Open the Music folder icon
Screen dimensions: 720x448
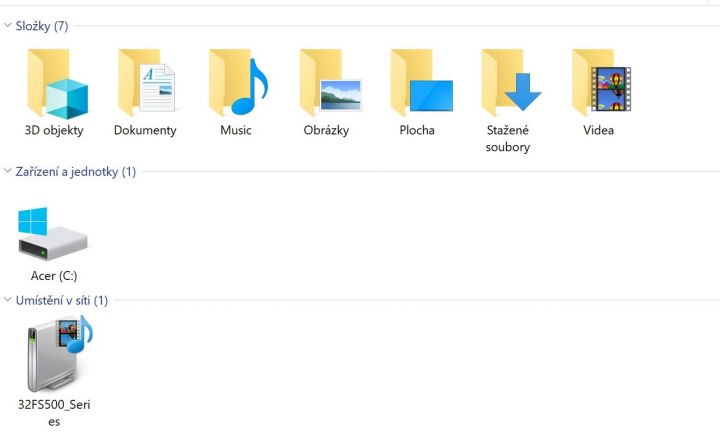(x=238, y=83)
